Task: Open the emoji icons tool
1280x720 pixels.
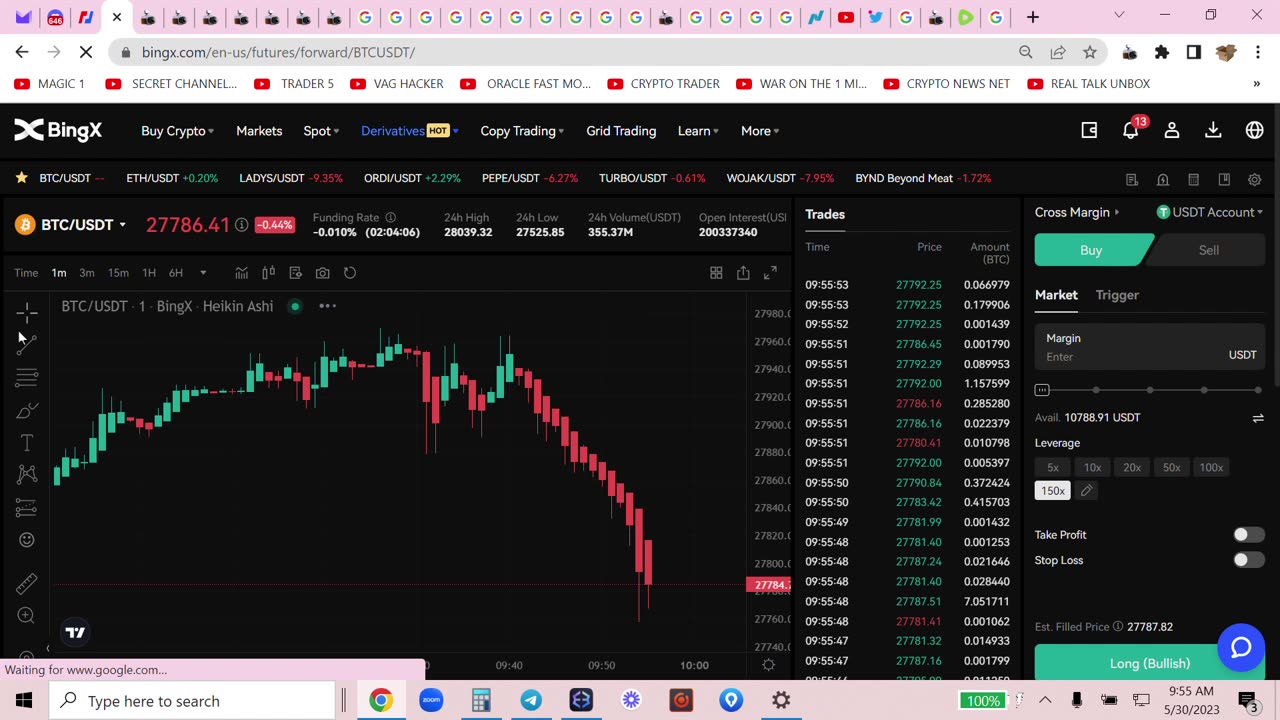Action: point(27,540)
